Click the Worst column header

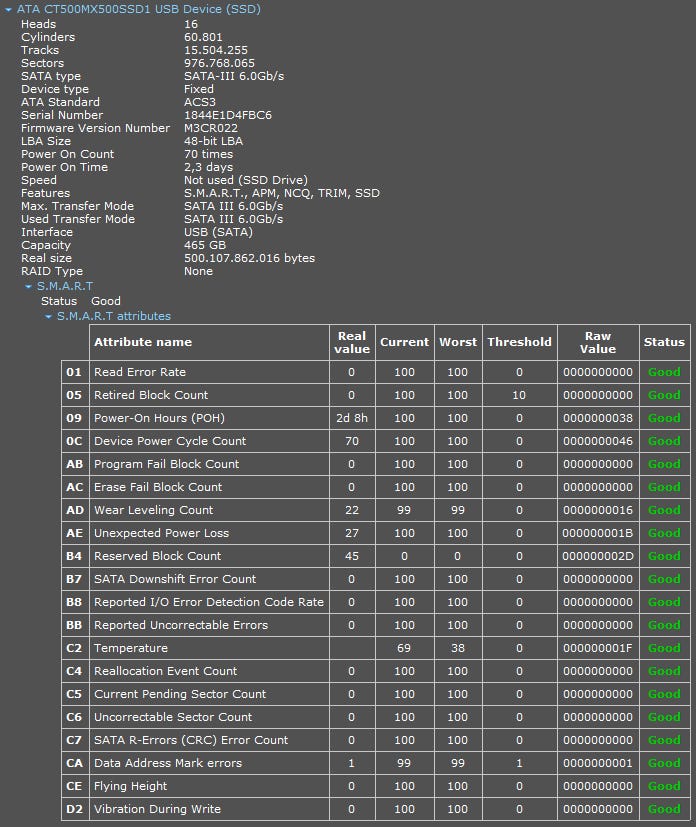point(457,342)
